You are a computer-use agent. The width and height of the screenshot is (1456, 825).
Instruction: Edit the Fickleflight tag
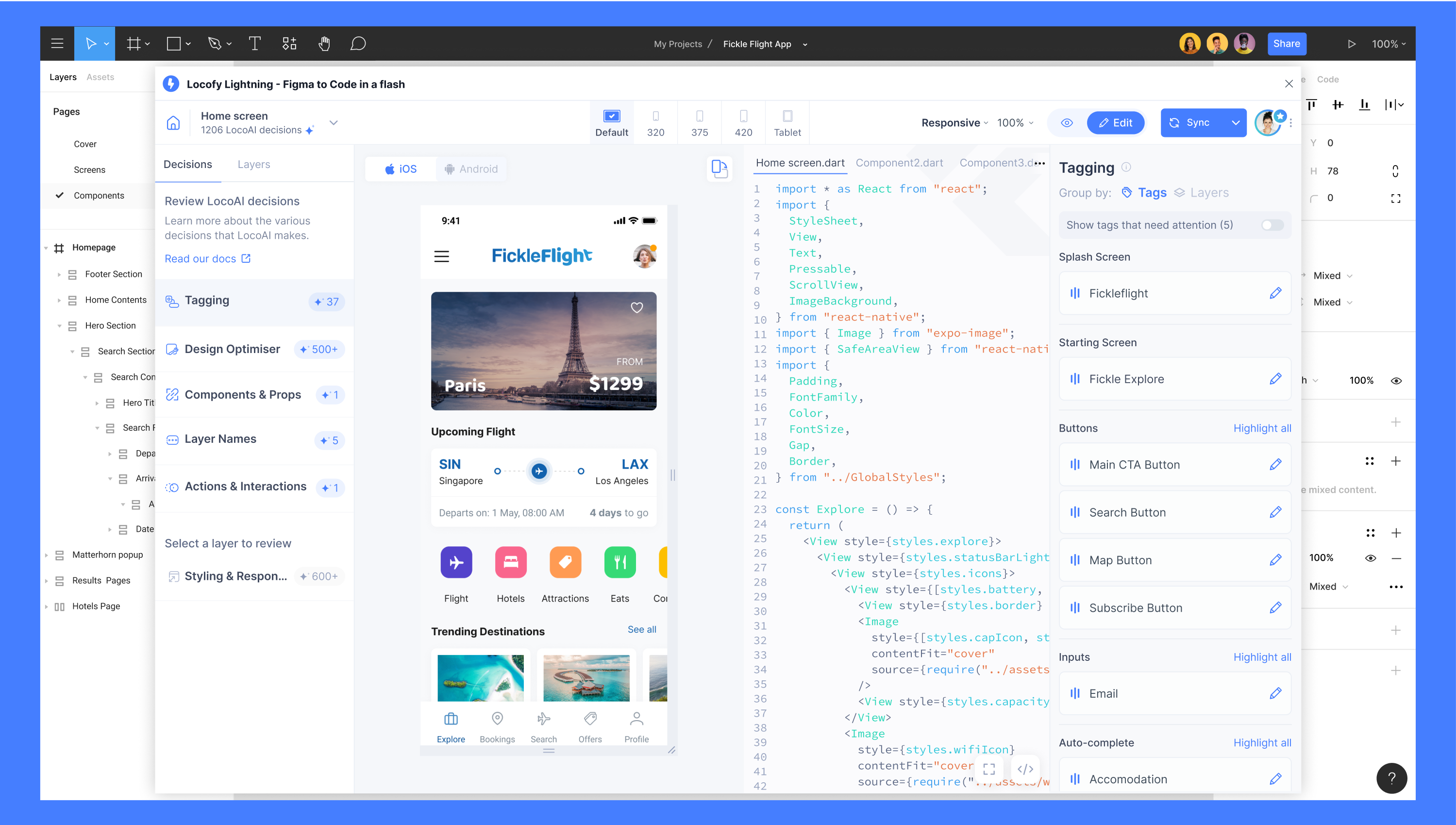pyautogui.click(x=1275, y=293)
